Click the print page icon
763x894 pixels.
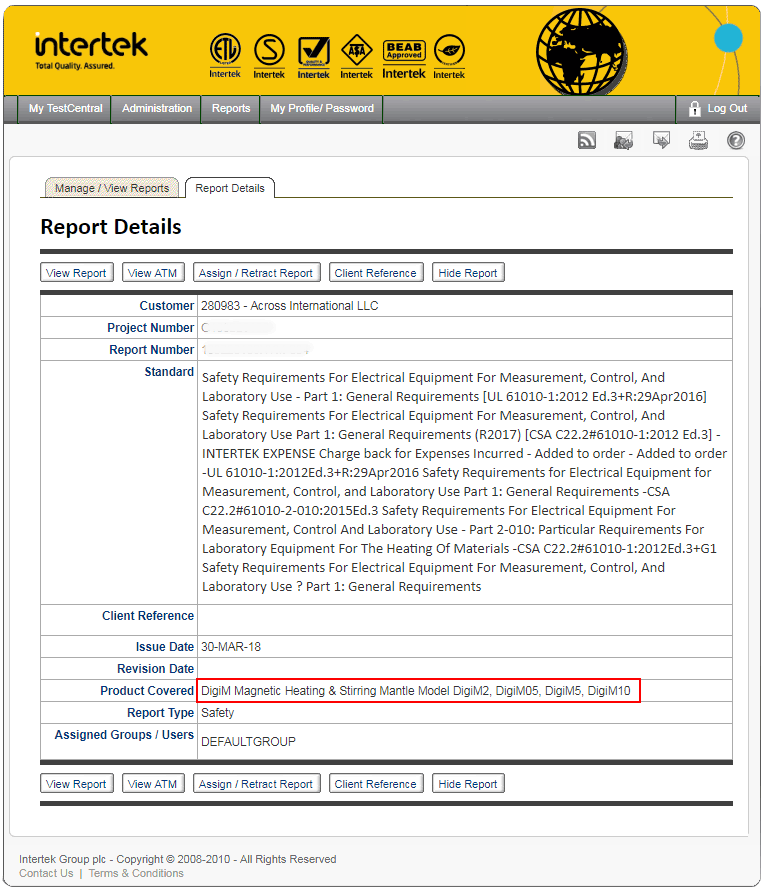pyautogui.click(x=698, y=141)
